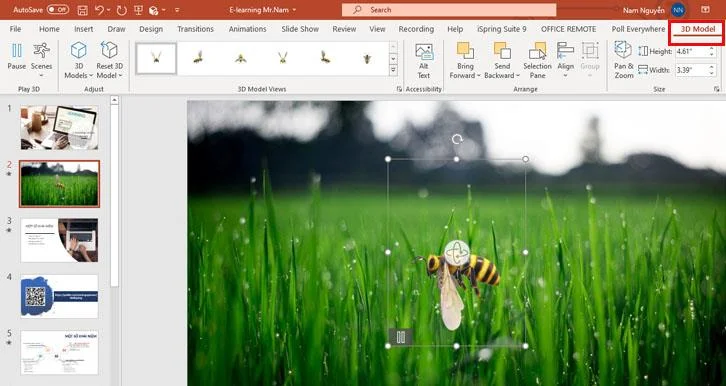Select the 3D Model tab

(x=698, y=29)
